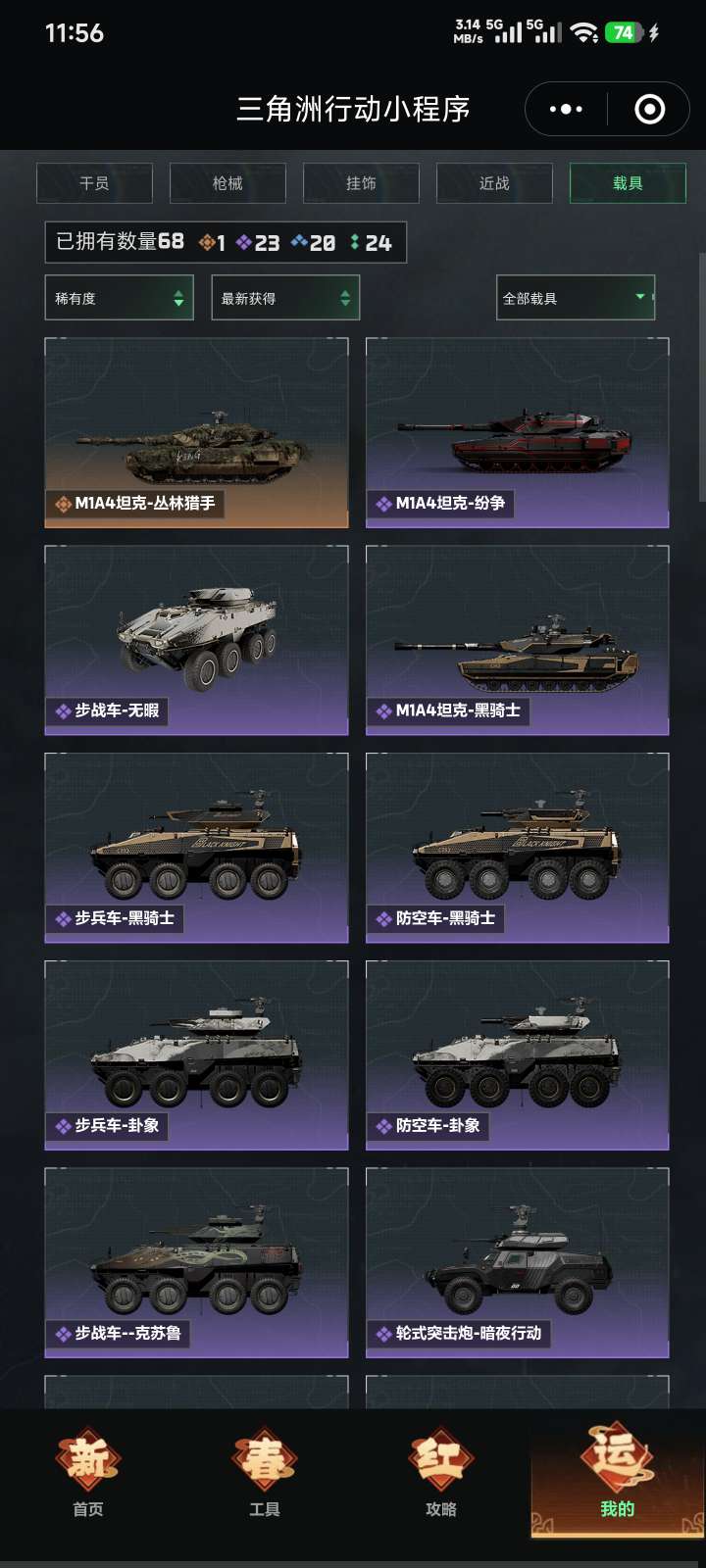The image size is (706, 1568).
Task: Open the 全部载具 filter dropdown
Action: pyautogui.click(x=576, y=298)
